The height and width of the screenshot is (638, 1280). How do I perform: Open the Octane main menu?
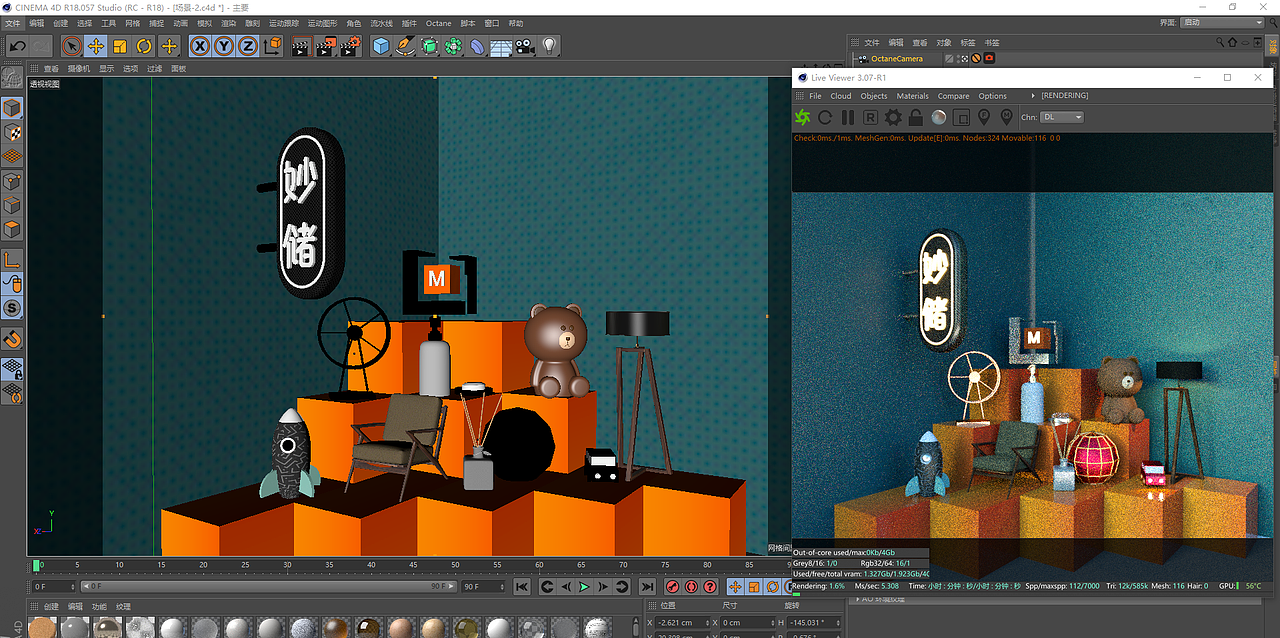coord(438,23)
